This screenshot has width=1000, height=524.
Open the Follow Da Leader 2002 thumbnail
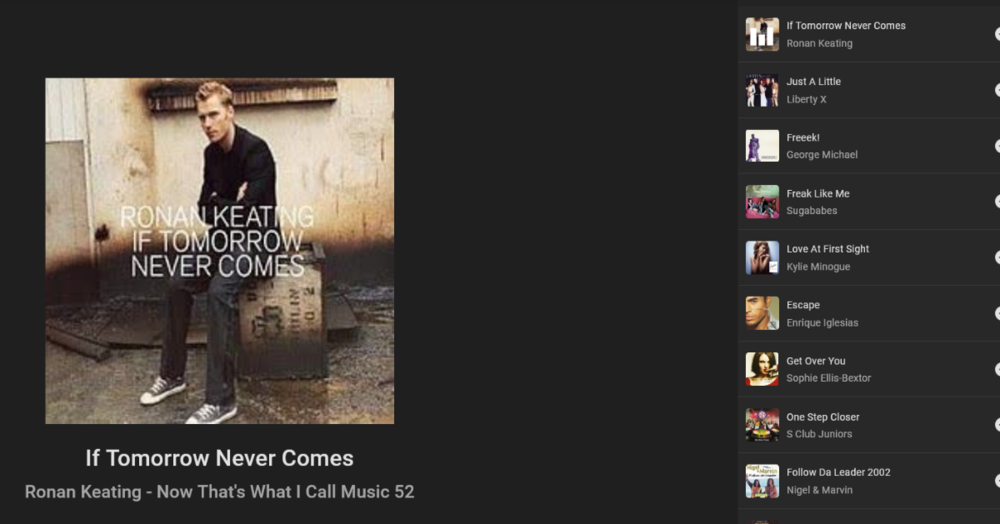(762, 481)
